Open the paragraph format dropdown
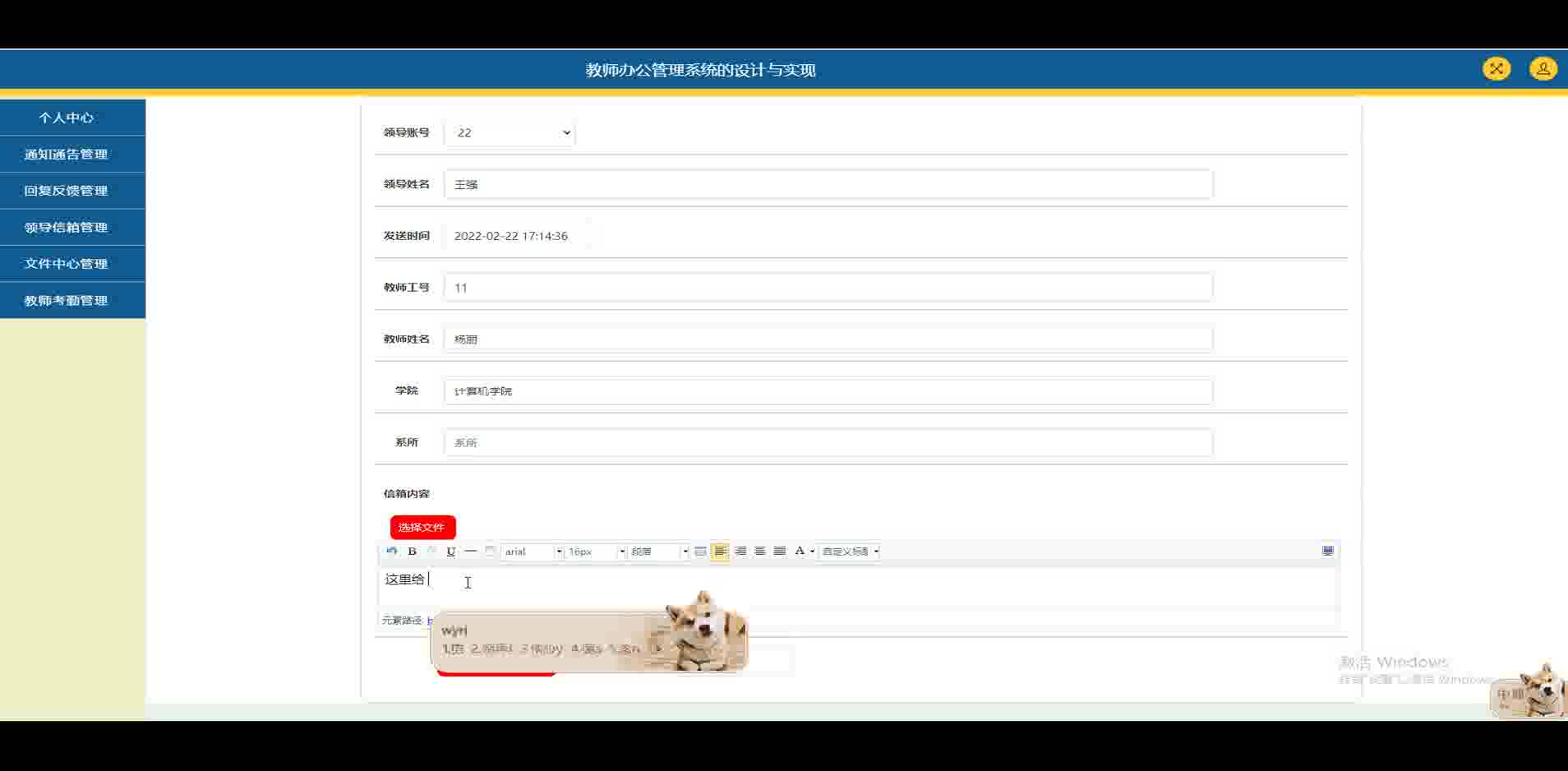This screenshot has width=1568, height=771. [x=658, y=552]
